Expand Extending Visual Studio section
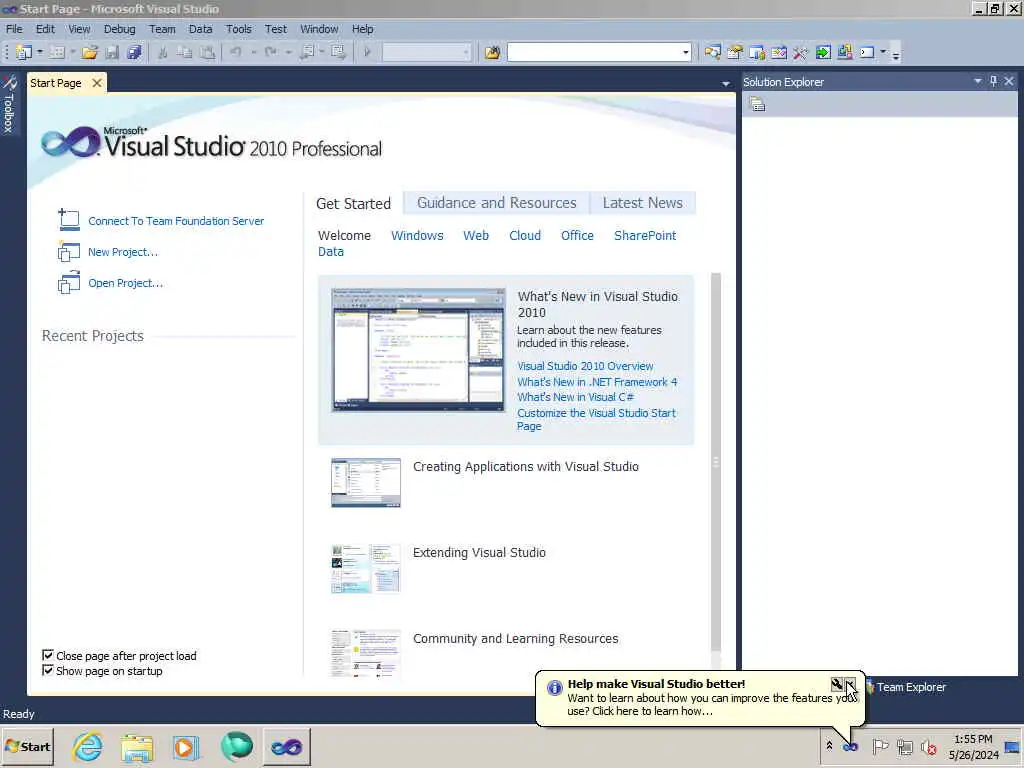 (x=479, y=552)
